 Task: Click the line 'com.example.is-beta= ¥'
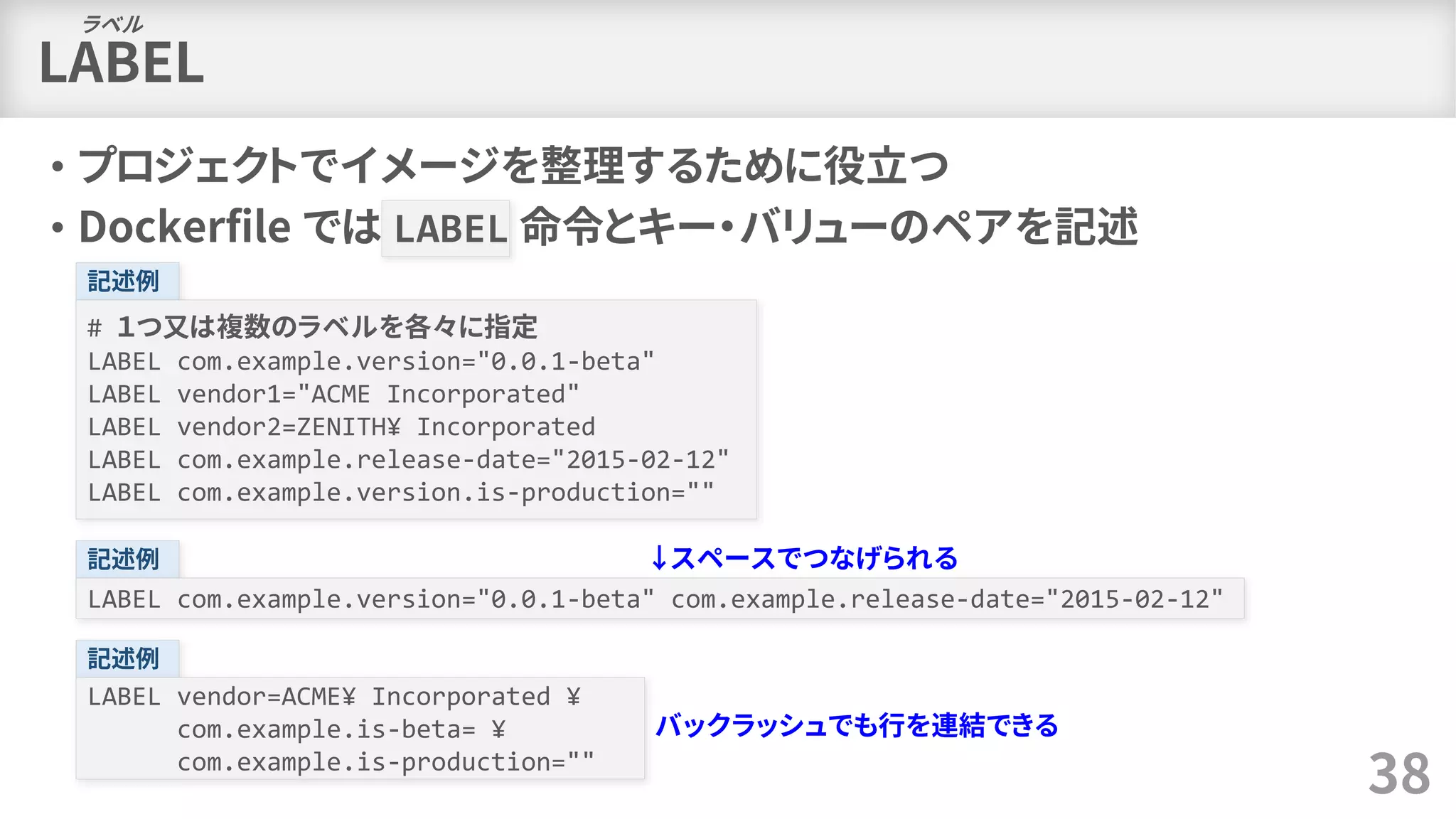click(341, 729)
